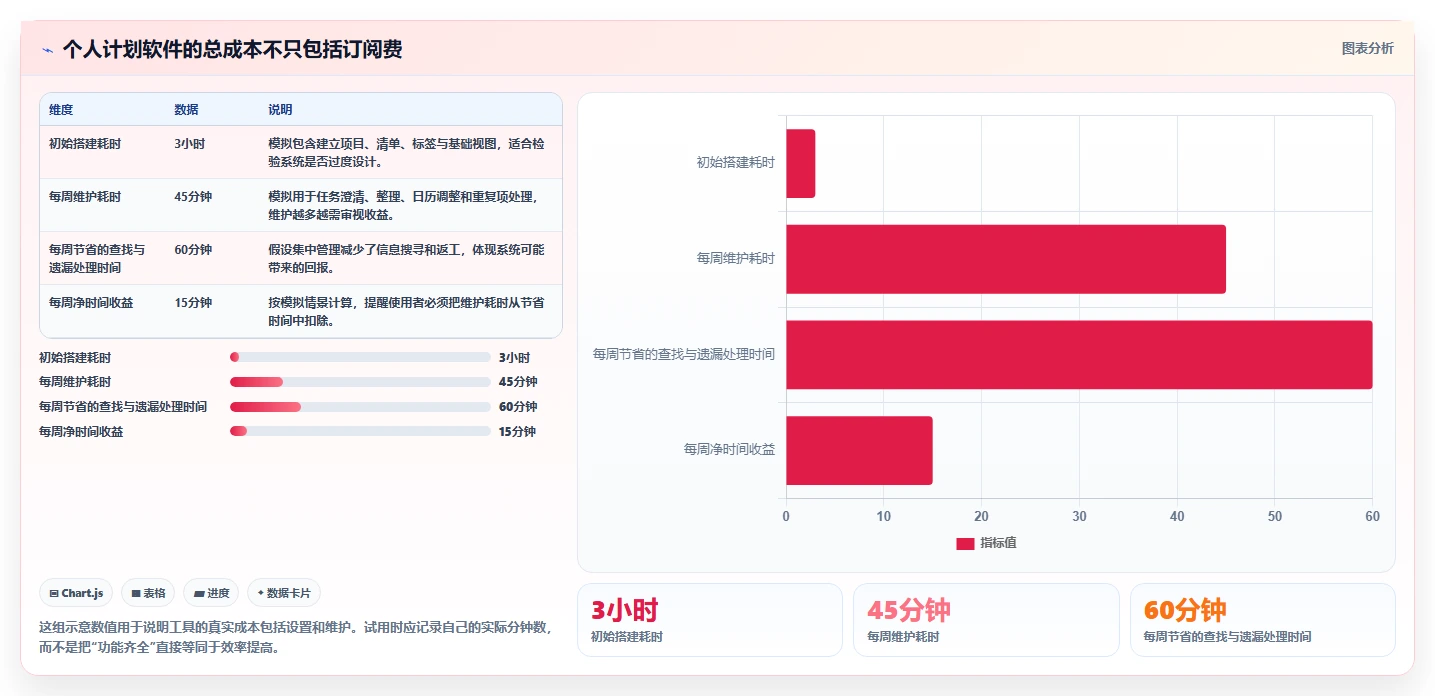Click the 每周维护耗时 bar in the chart
The image size is (1435, 696).
tap(1006, 259)
